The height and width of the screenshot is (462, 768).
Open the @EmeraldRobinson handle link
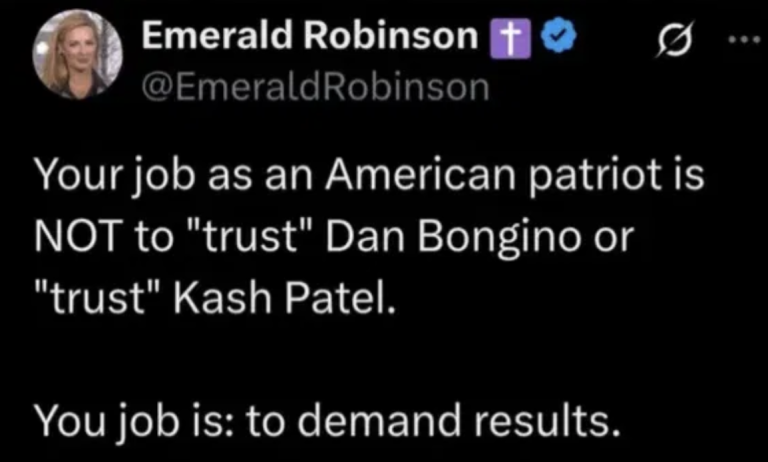click(x=317, y=87)
